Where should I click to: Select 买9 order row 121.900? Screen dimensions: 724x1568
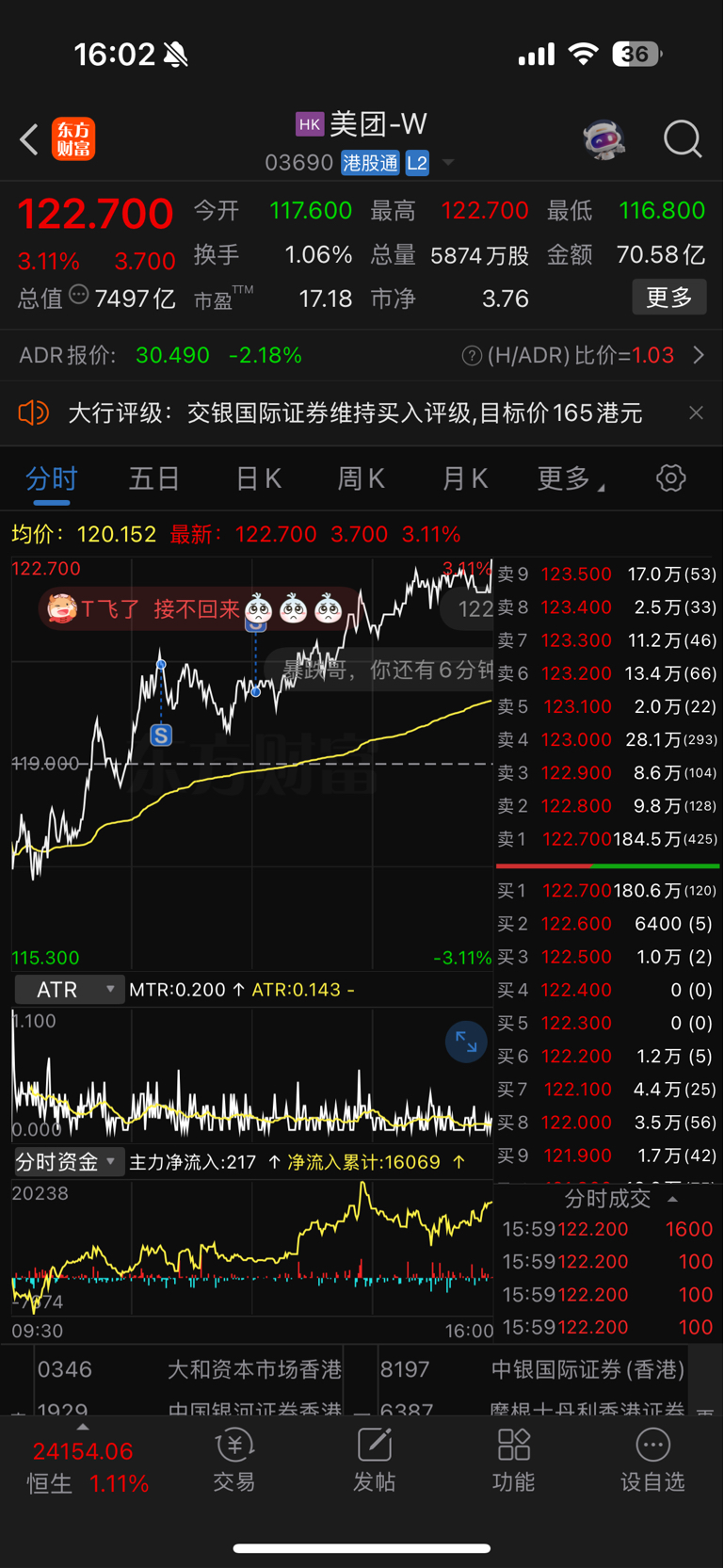pos(607,1156)
